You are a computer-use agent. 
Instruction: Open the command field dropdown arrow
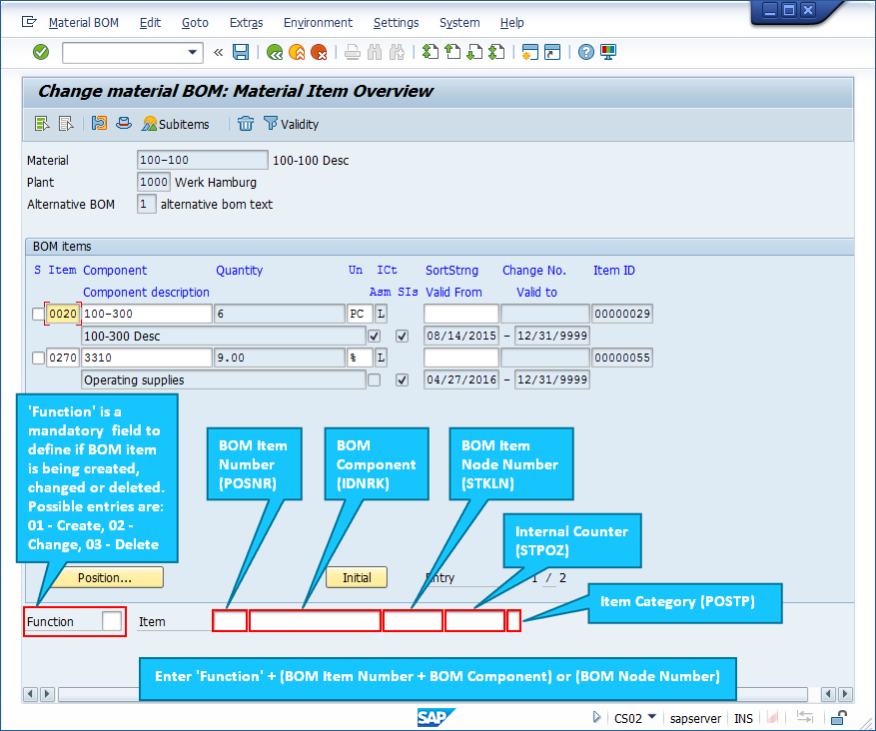(193, 52)
